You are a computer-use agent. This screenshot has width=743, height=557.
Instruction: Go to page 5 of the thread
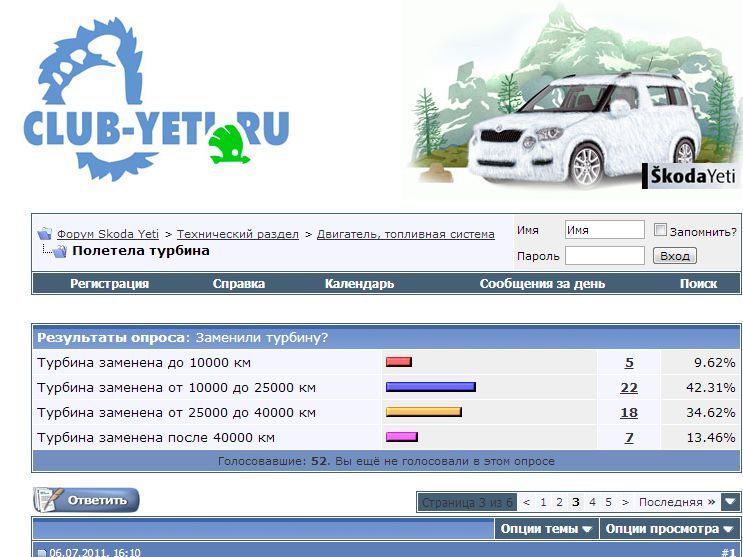click(608, 502)
